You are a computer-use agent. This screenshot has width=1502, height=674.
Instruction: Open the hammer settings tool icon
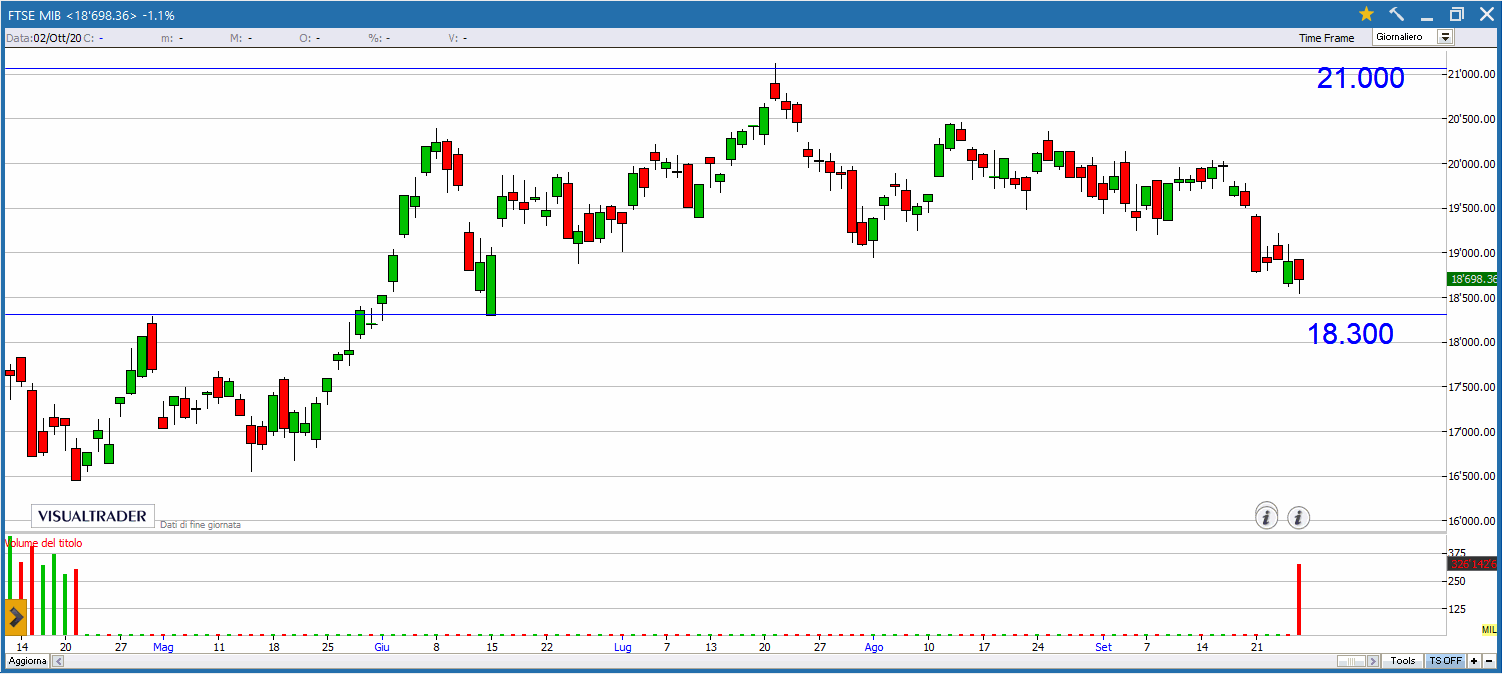point(1397,14)
